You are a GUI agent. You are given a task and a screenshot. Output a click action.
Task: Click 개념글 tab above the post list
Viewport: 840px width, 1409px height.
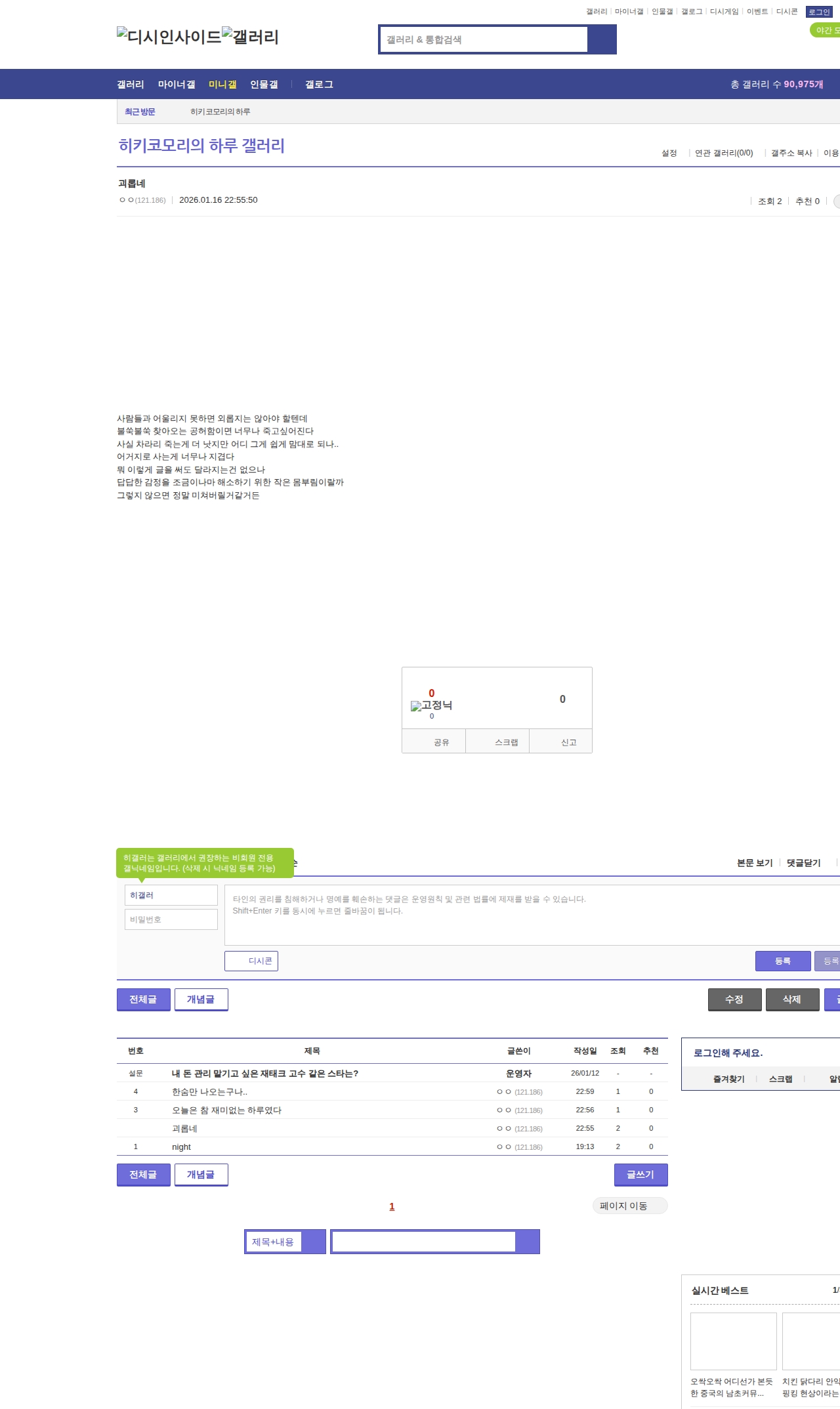click(x=201, y=999)
